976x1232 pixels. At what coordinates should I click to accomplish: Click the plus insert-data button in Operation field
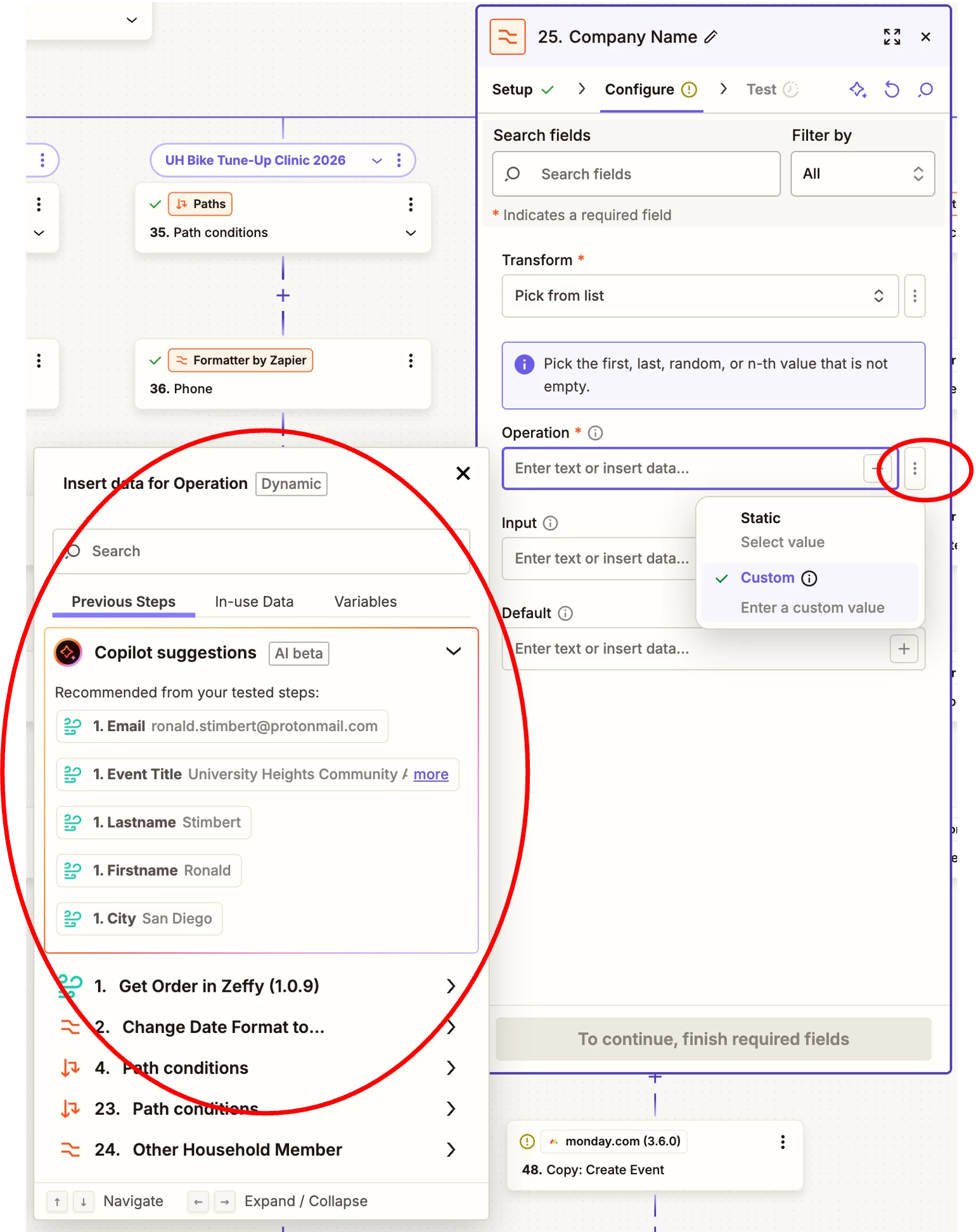[878, 469]
